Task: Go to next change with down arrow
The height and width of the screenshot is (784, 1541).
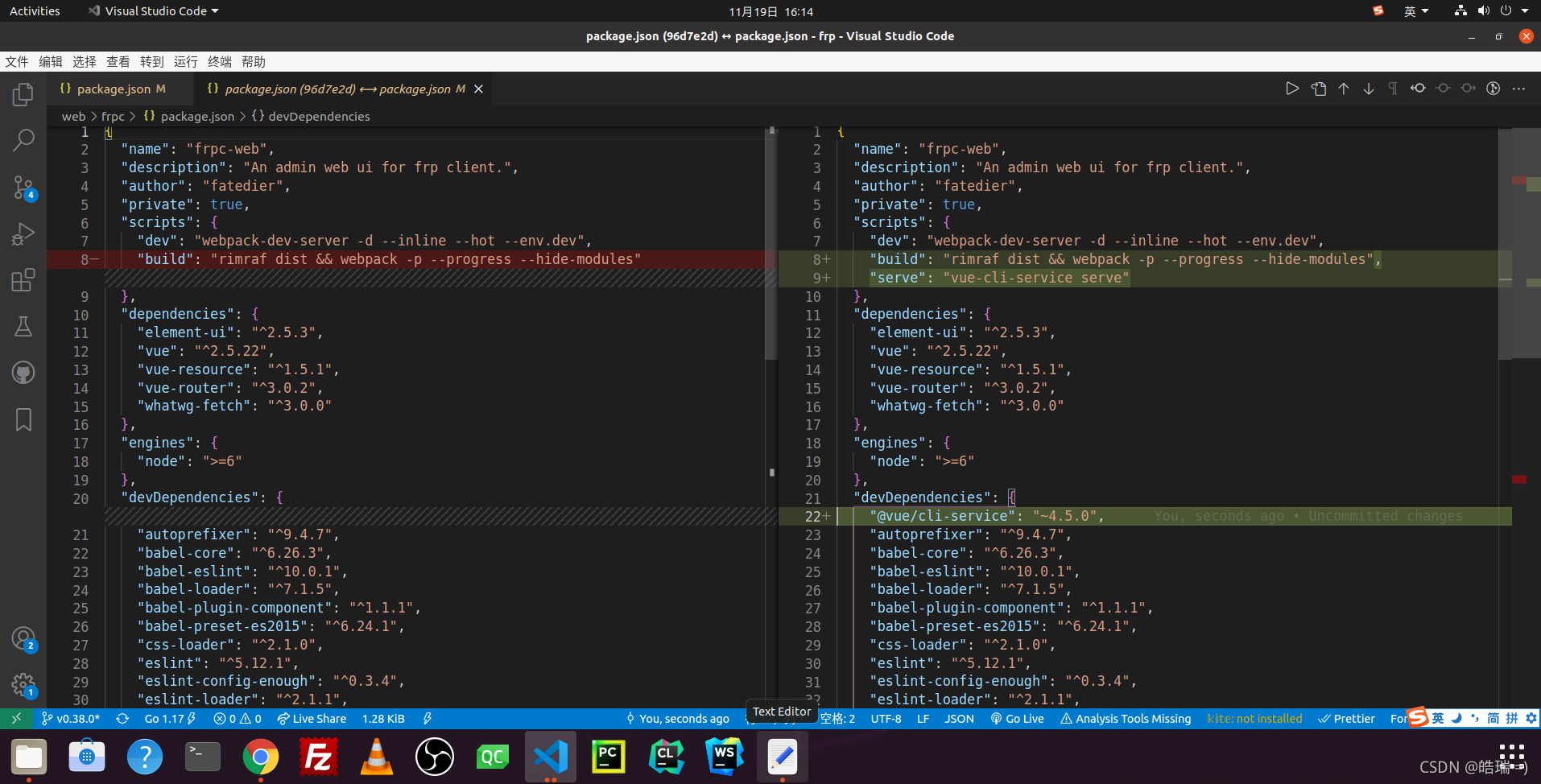Action: point(1369,89)
